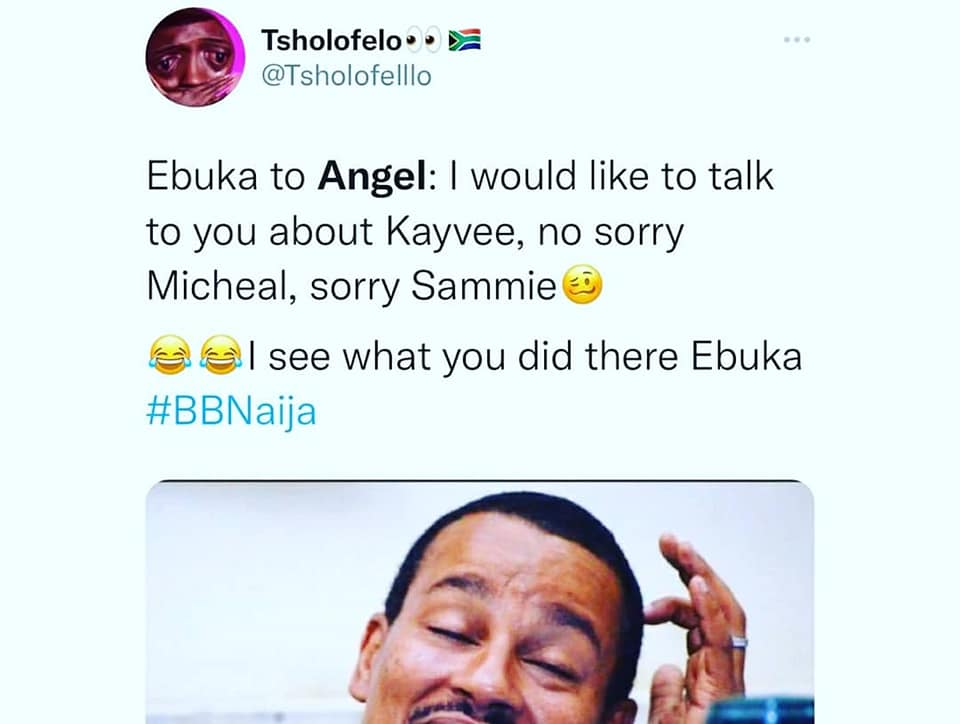This screenshot has width=960, height=724.
Task: Click the line 'I see what you did there Ebuka'
Action: (x=525, y=356)
